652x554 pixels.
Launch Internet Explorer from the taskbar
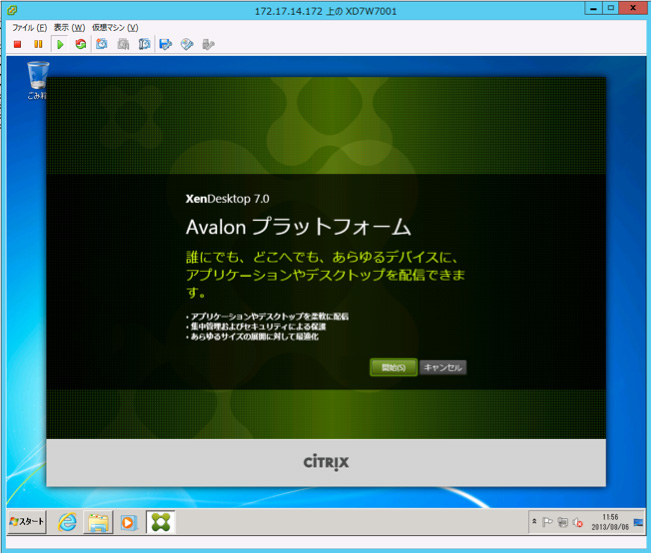coord(67,522)
